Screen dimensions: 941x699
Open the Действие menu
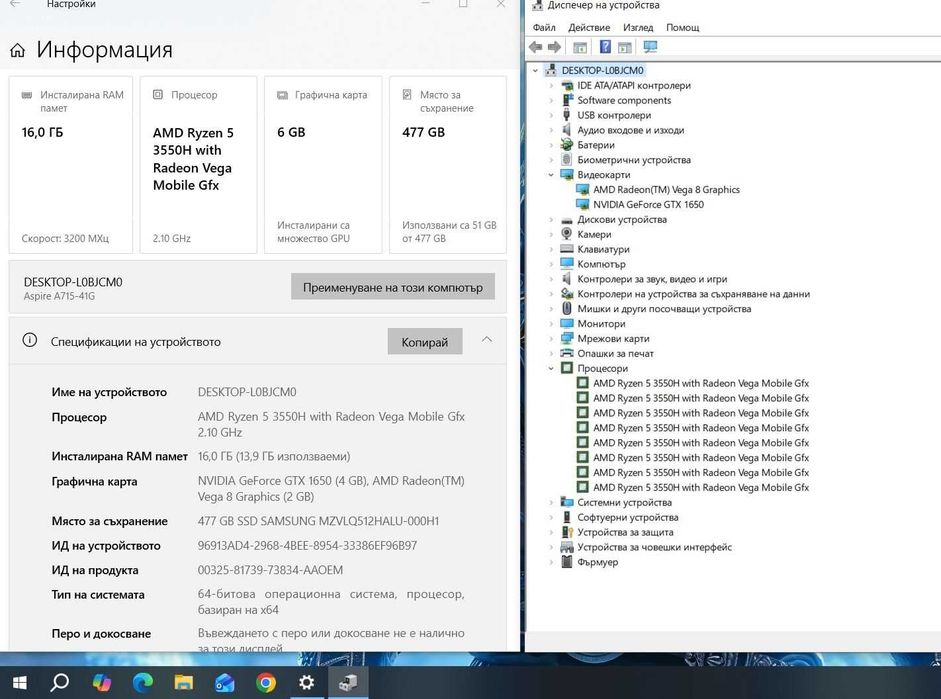pos(589,27)
